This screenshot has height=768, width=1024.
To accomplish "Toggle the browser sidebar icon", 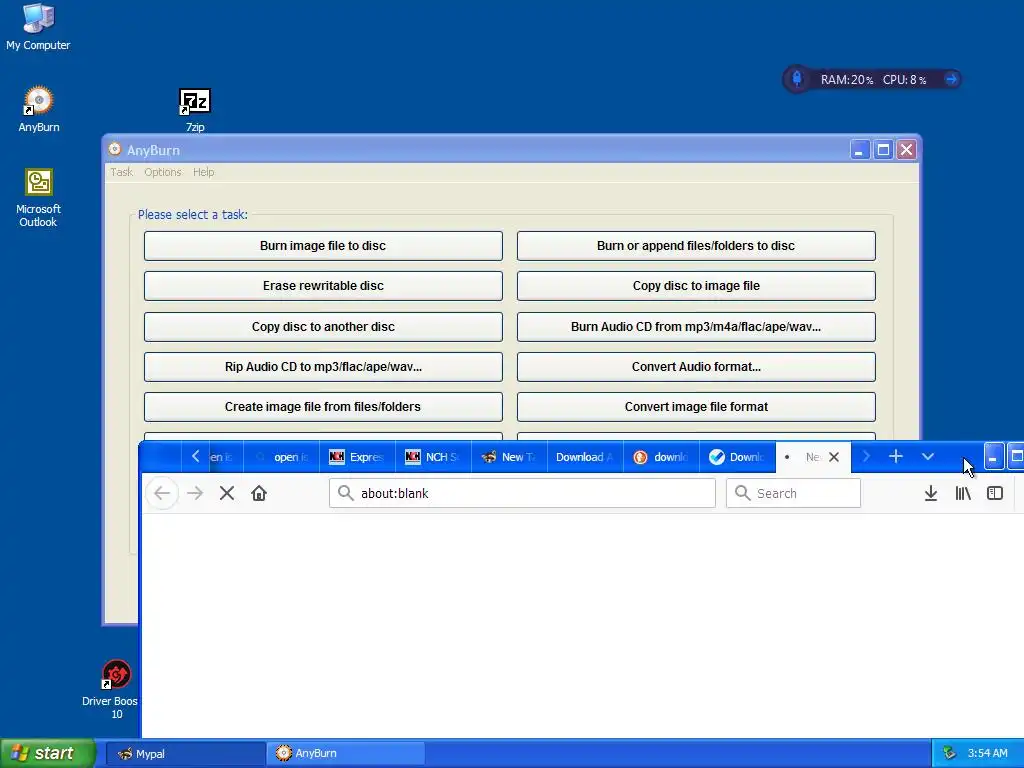I will pos(995,493).
